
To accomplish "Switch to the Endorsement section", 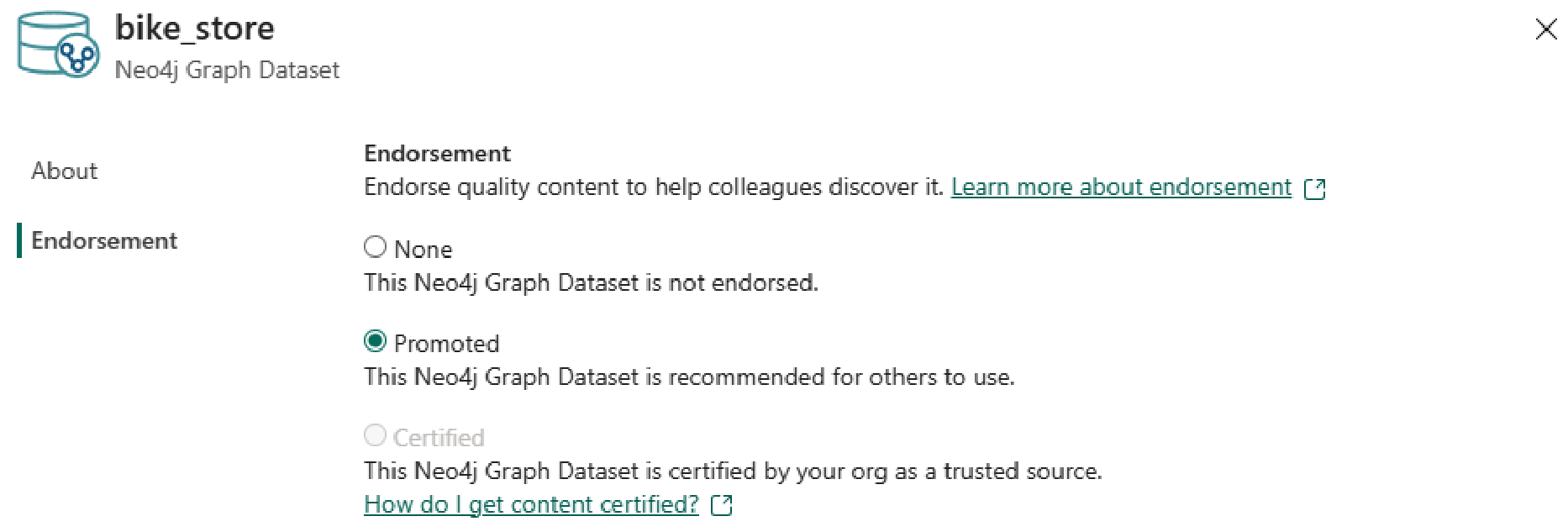I will pos(104,241).
